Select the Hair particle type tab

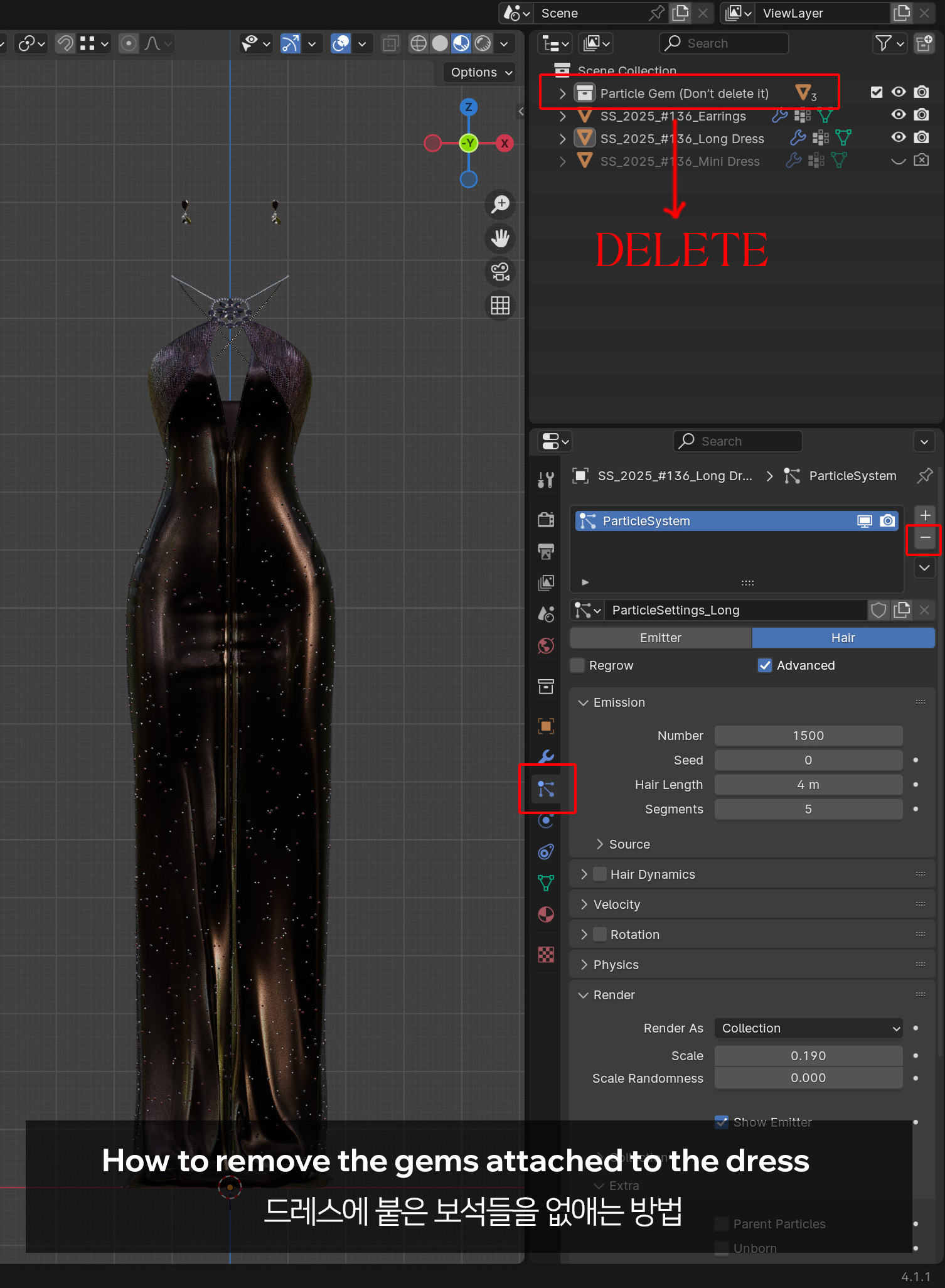tap(843, 638)
